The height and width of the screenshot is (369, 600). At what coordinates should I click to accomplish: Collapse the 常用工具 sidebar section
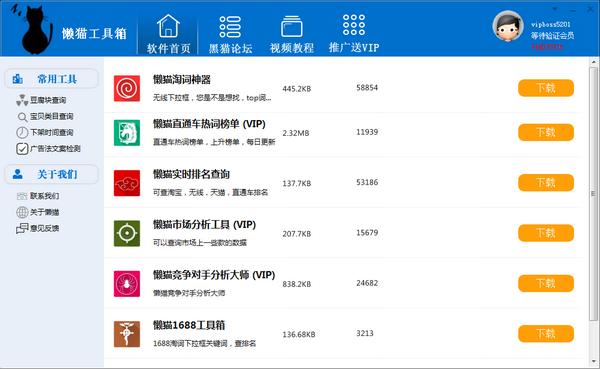[x=51, y=79]
